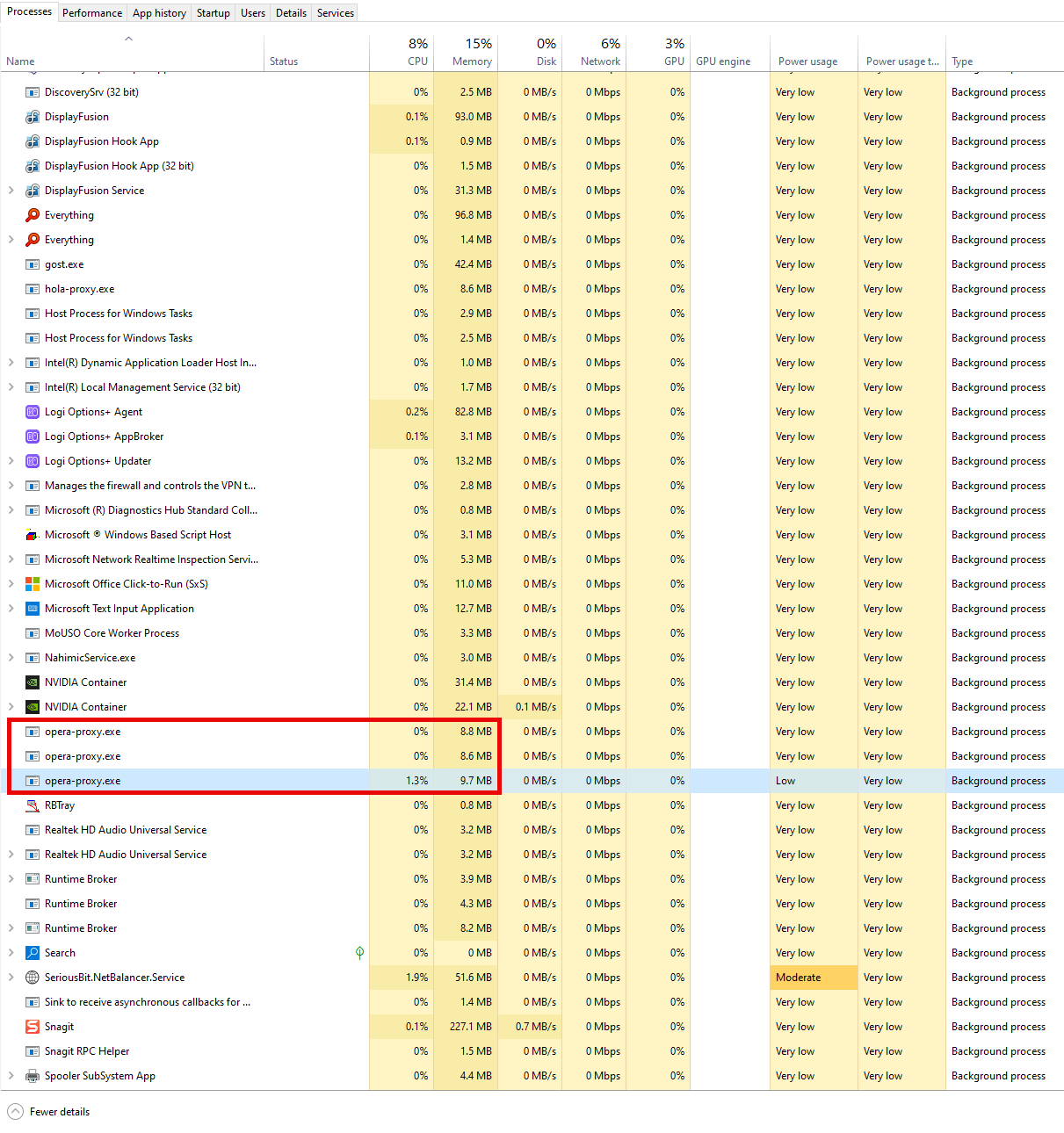Screen dimensions: 1064x1133
Task: Expand Microsoft Network Realtime Inspection Service
Action: click(11, 559)
